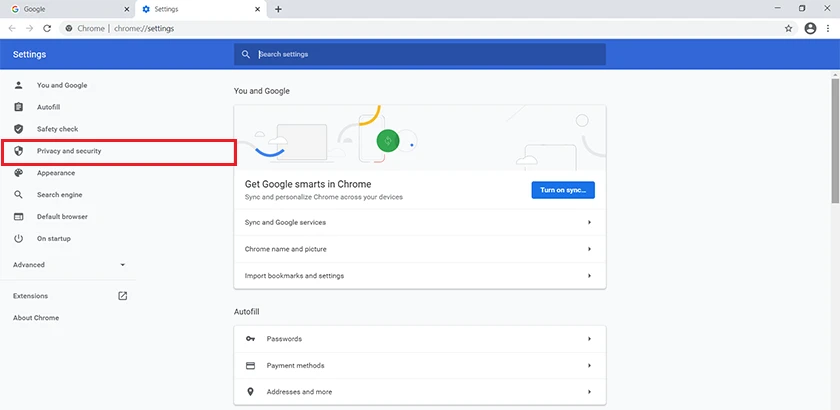Click the Extensions external link icon
Viewport: 840px width, 410px height.
(x=123, y=296)
